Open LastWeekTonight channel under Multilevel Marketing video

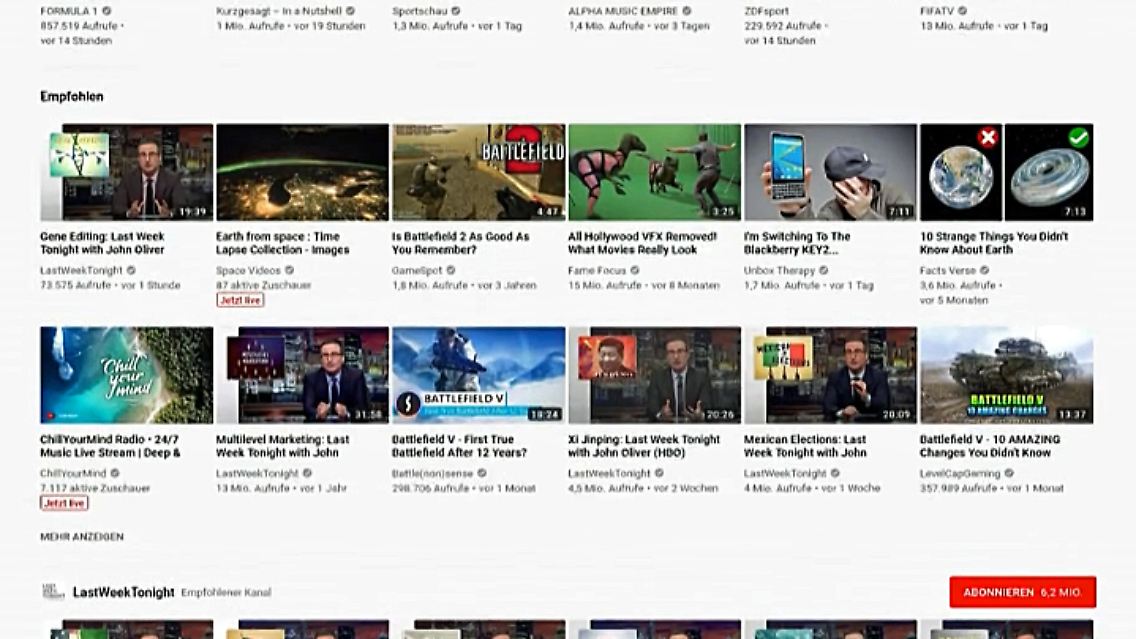coord(257,473)
